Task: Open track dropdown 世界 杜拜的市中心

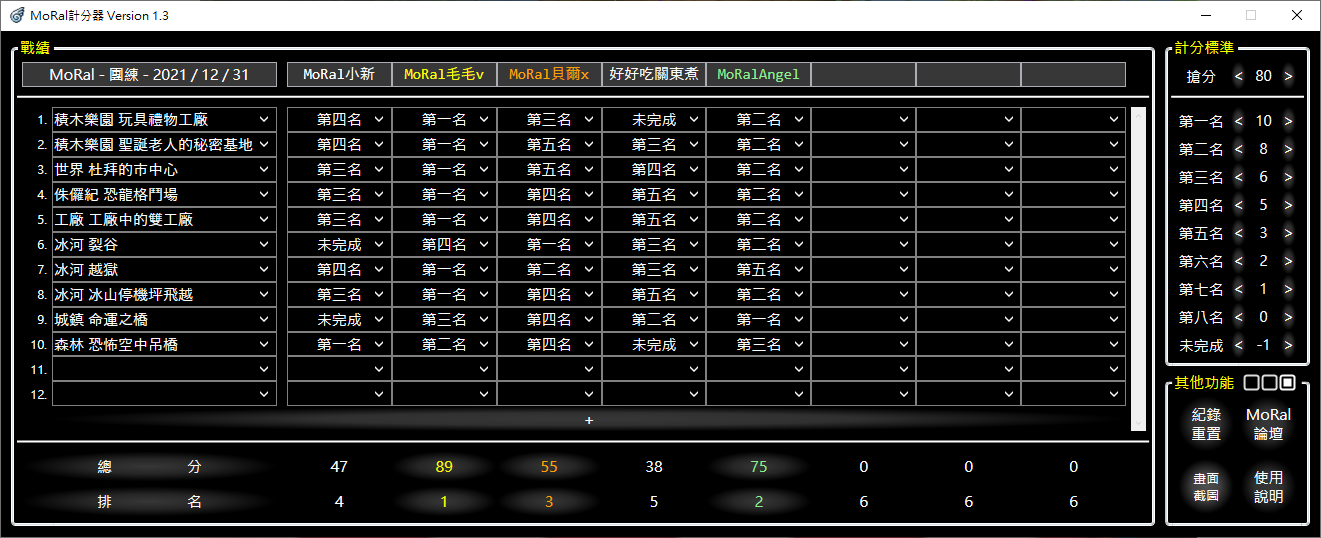Action: 164,169
